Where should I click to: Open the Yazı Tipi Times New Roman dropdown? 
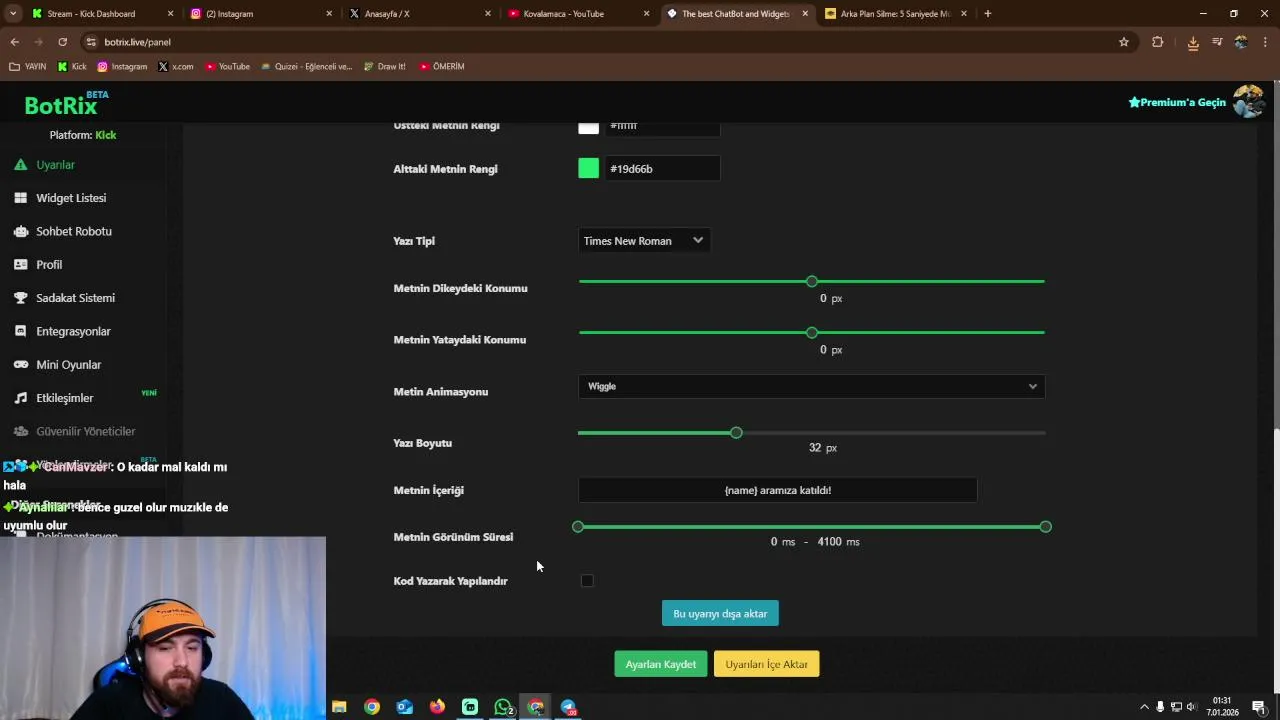(644, 241)
